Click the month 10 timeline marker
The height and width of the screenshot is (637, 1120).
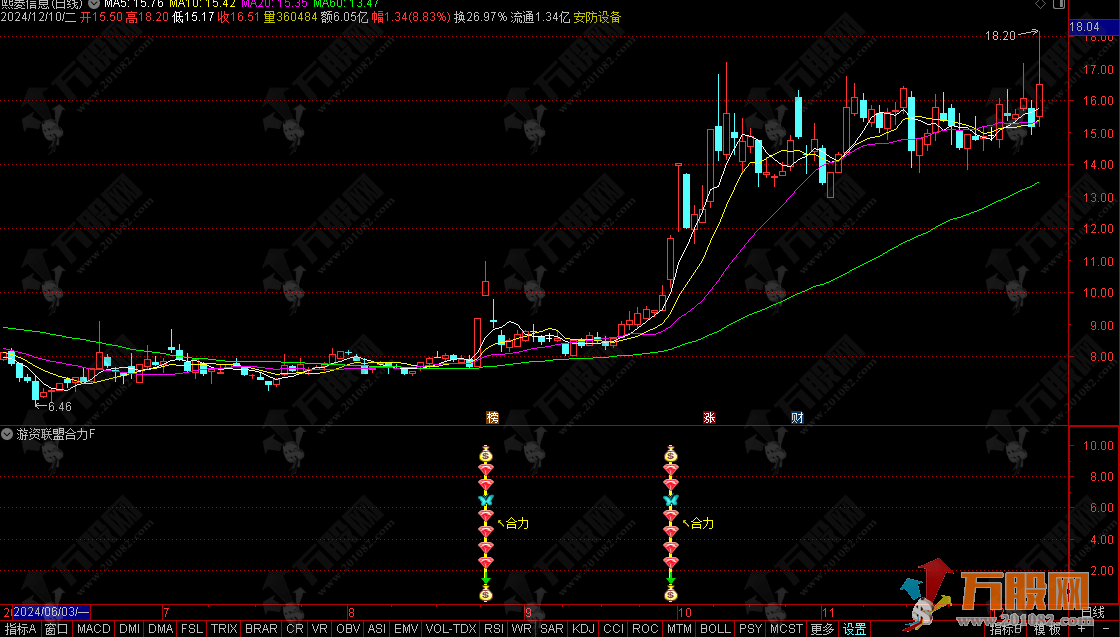(685, 613)
